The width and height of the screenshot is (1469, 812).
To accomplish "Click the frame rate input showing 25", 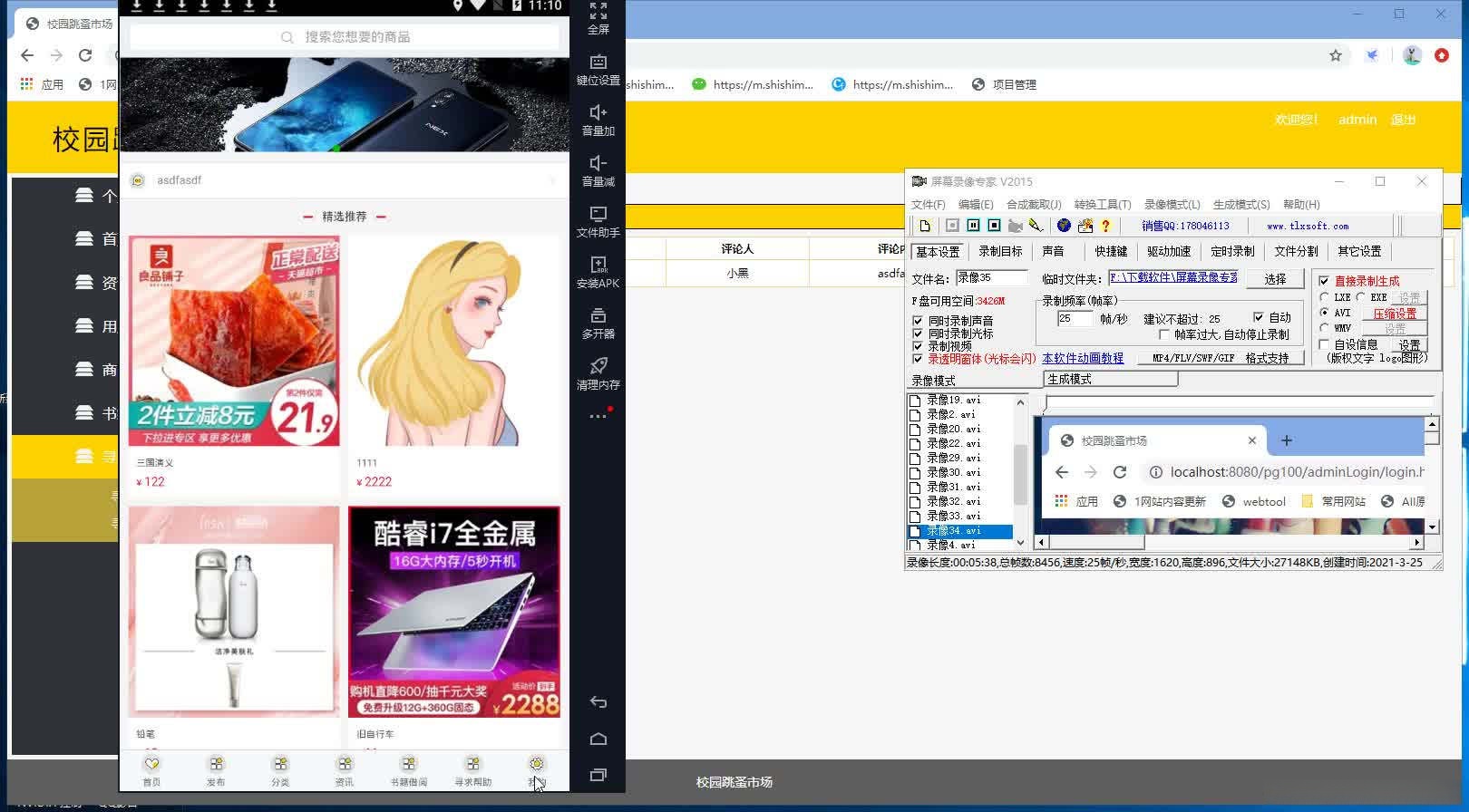I will coord(1075,319).
